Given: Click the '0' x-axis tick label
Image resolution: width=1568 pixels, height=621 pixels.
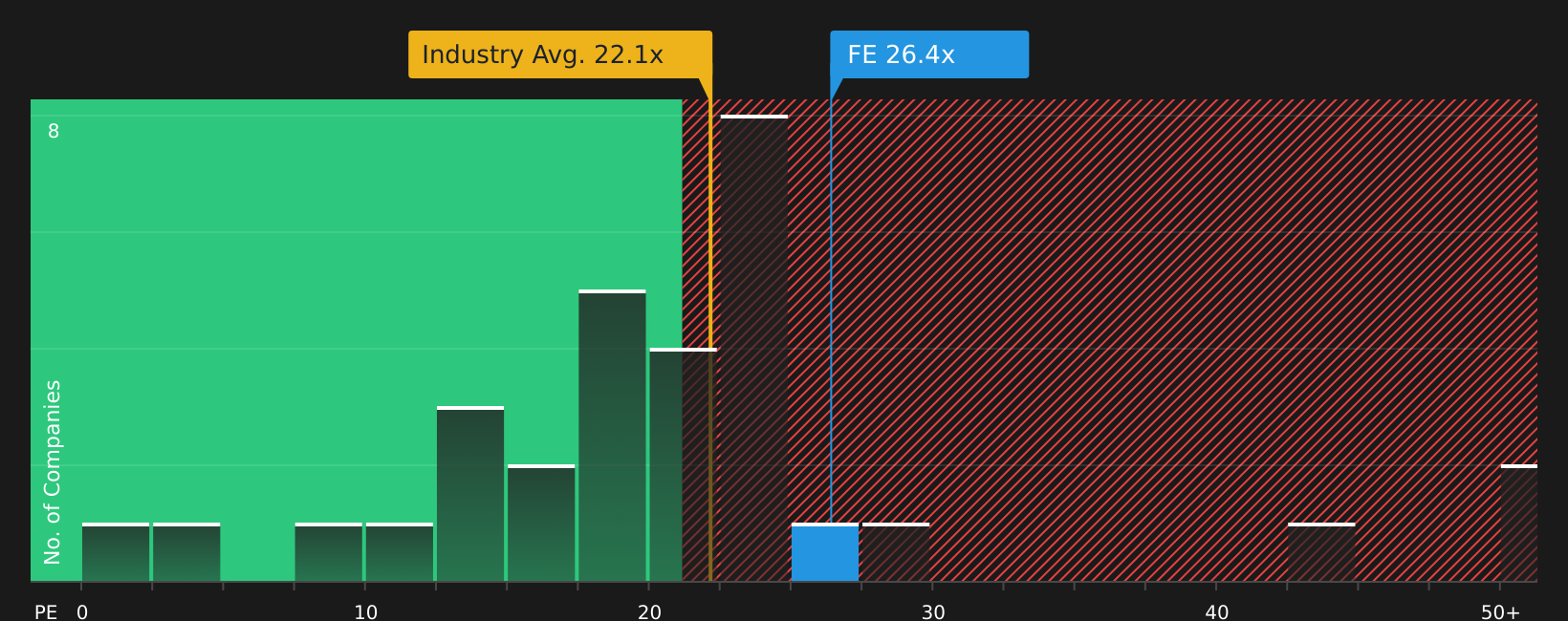Looking at the screenshot, I should 82,612.
